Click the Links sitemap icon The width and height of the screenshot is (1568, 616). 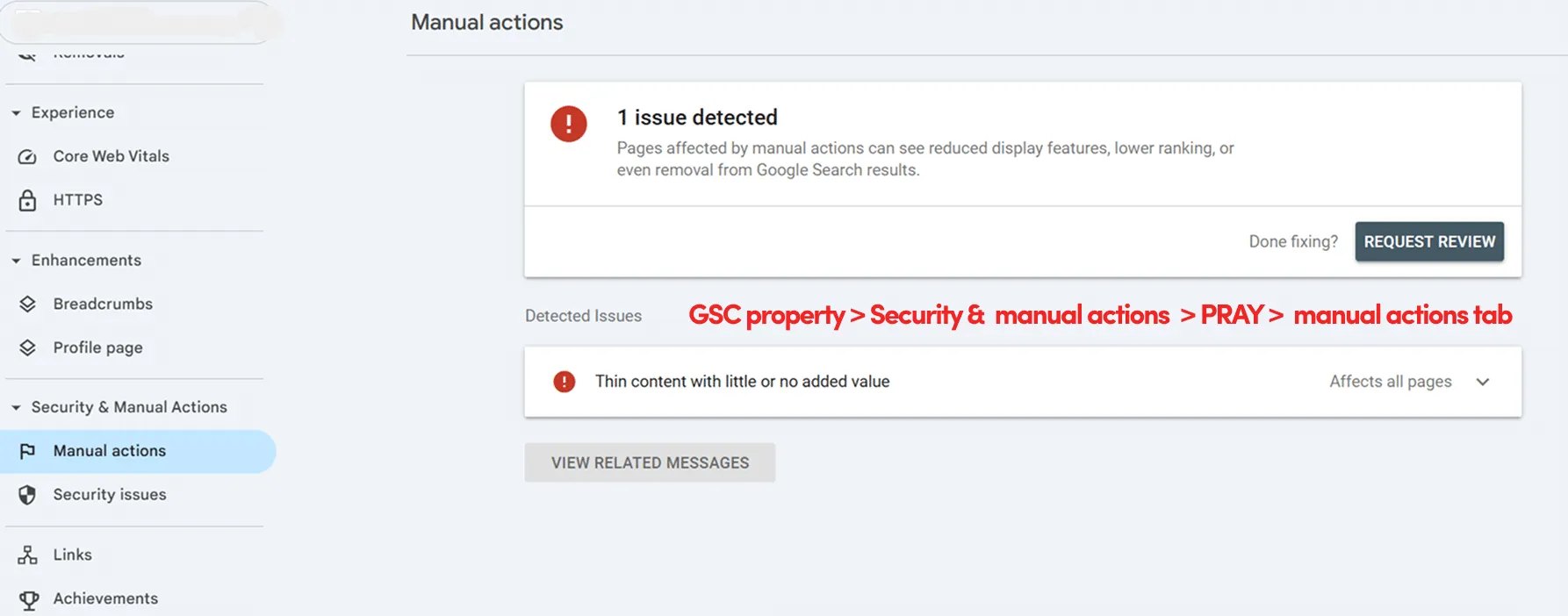28,555
